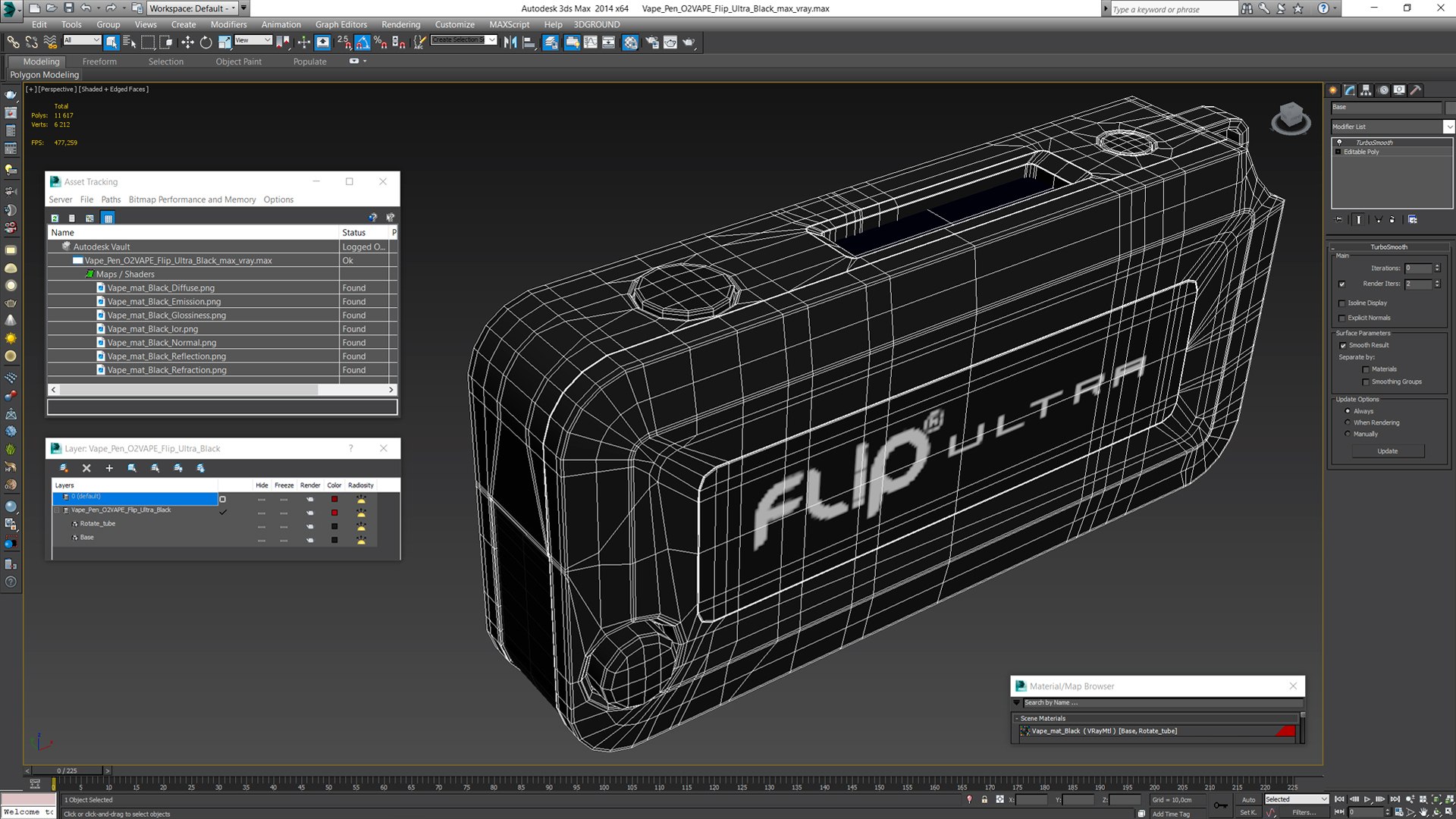
Task: Select the When Rendering radio option
Action: [x=1348, y=422]
